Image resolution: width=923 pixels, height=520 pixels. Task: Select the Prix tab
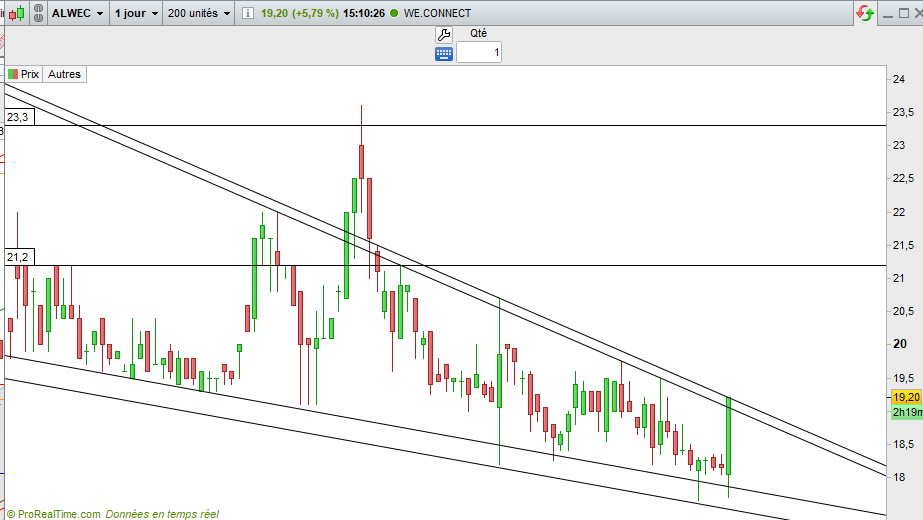pyautogui.click(x=24, y=74)
